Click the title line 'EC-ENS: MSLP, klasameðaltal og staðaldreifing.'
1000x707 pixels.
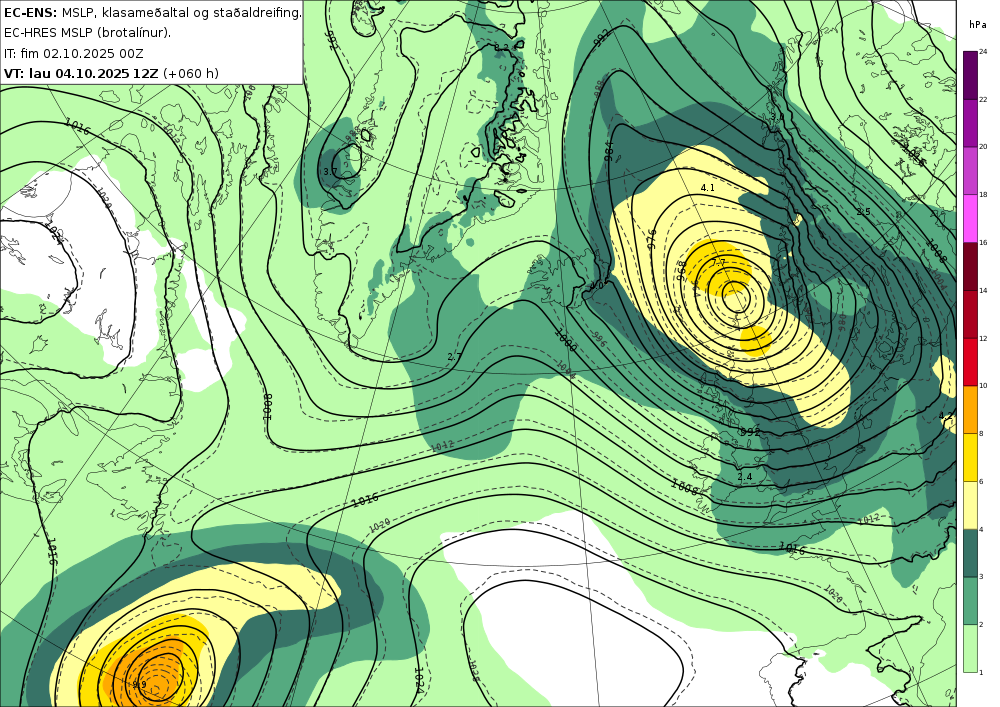(152, 12)
